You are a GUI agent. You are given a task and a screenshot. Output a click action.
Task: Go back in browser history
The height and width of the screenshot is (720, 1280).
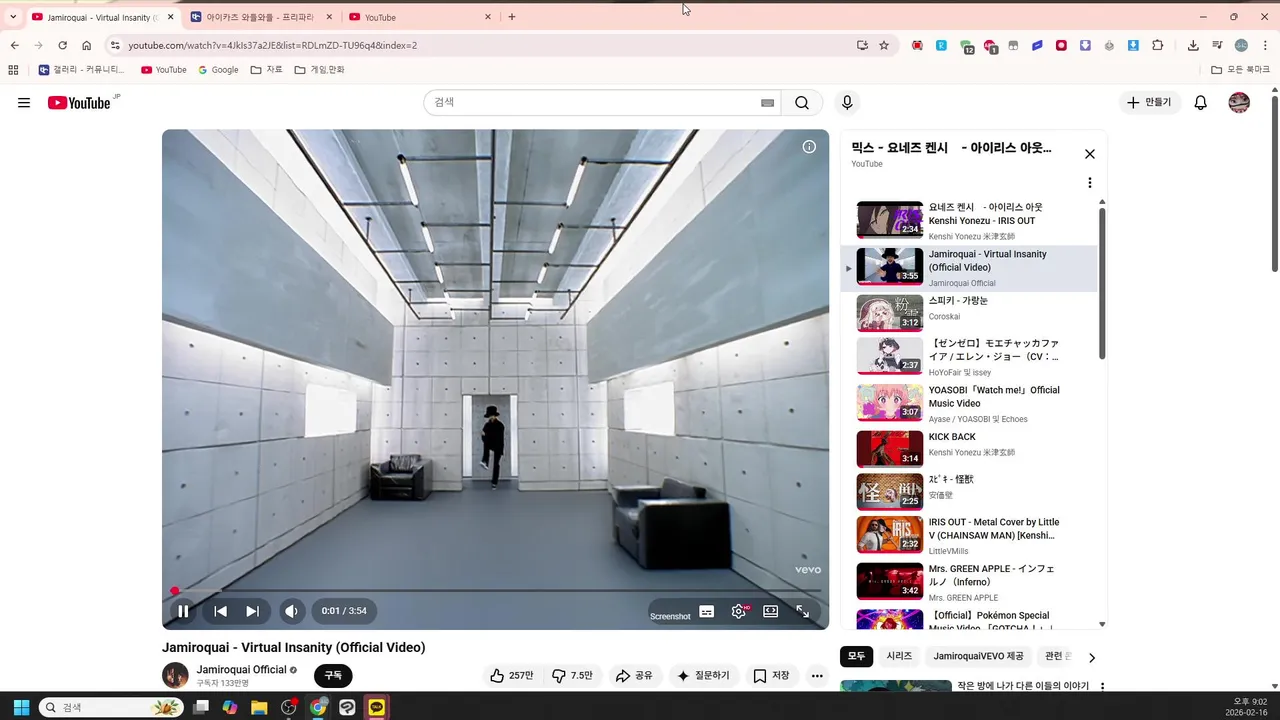[x=14, y=45]
